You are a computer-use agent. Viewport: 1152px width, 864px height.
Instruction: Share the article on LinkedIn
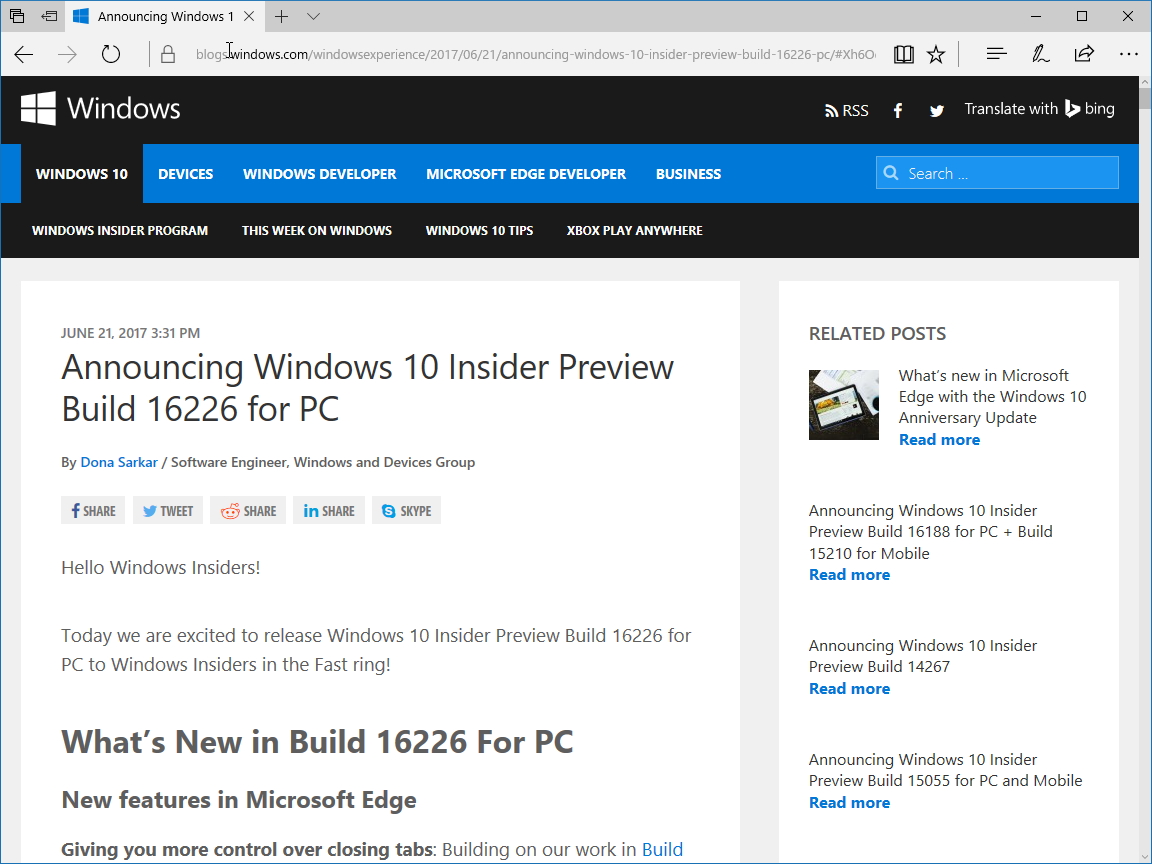coord(328,510)
